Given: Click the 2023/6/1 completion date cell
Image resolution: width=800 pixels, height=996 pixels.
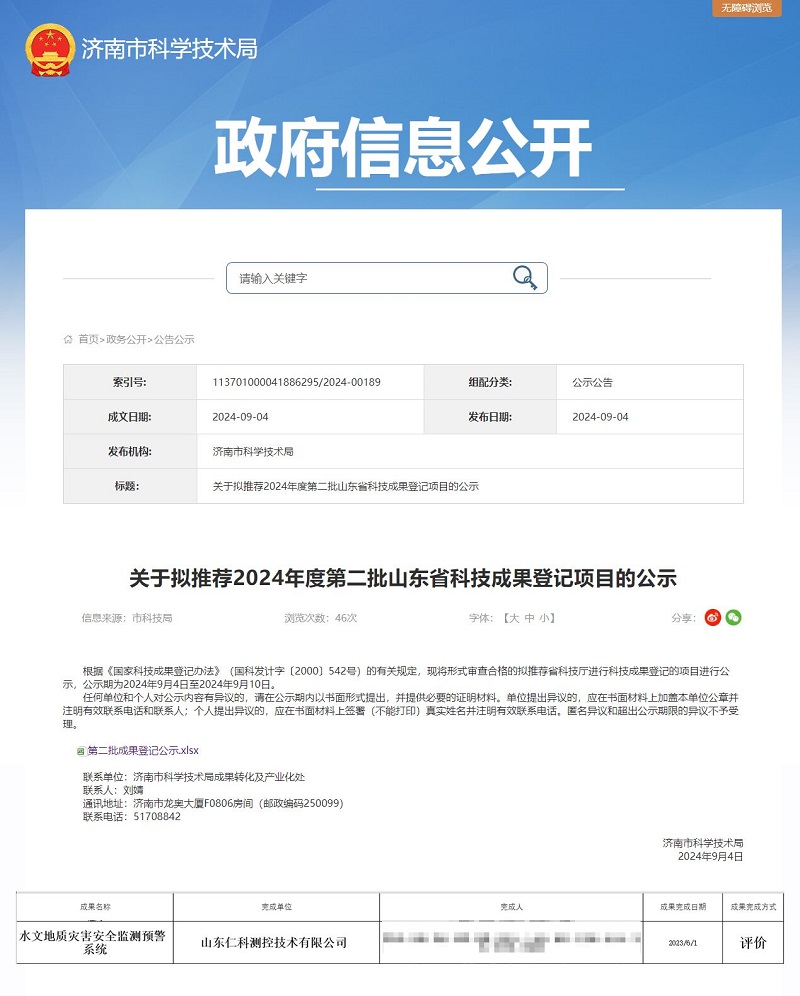Looking at the screenshot, I should click(682, 943).
